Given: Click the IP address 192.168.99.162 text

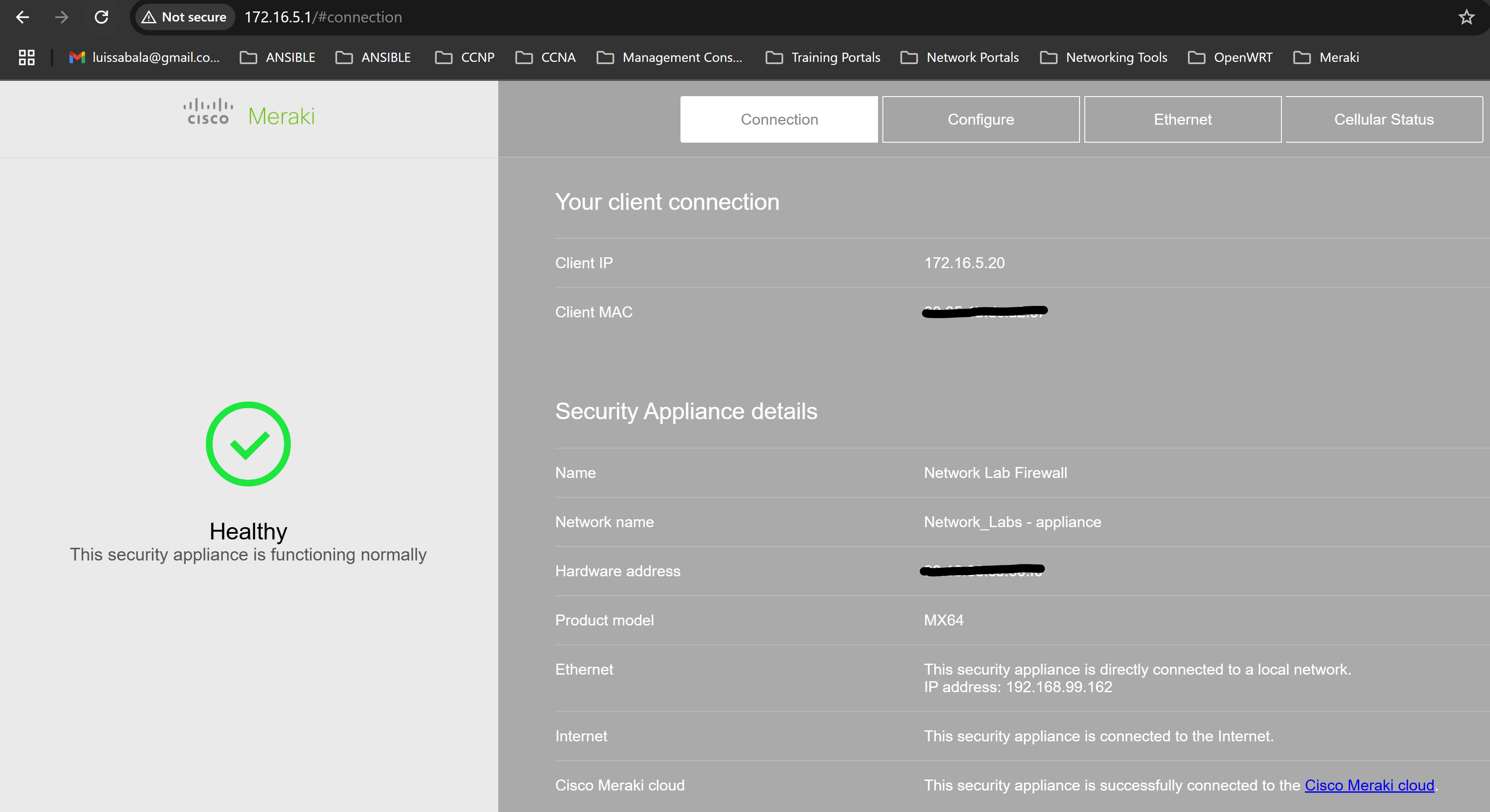Looking at the screenshot, I should [1018, 687].
